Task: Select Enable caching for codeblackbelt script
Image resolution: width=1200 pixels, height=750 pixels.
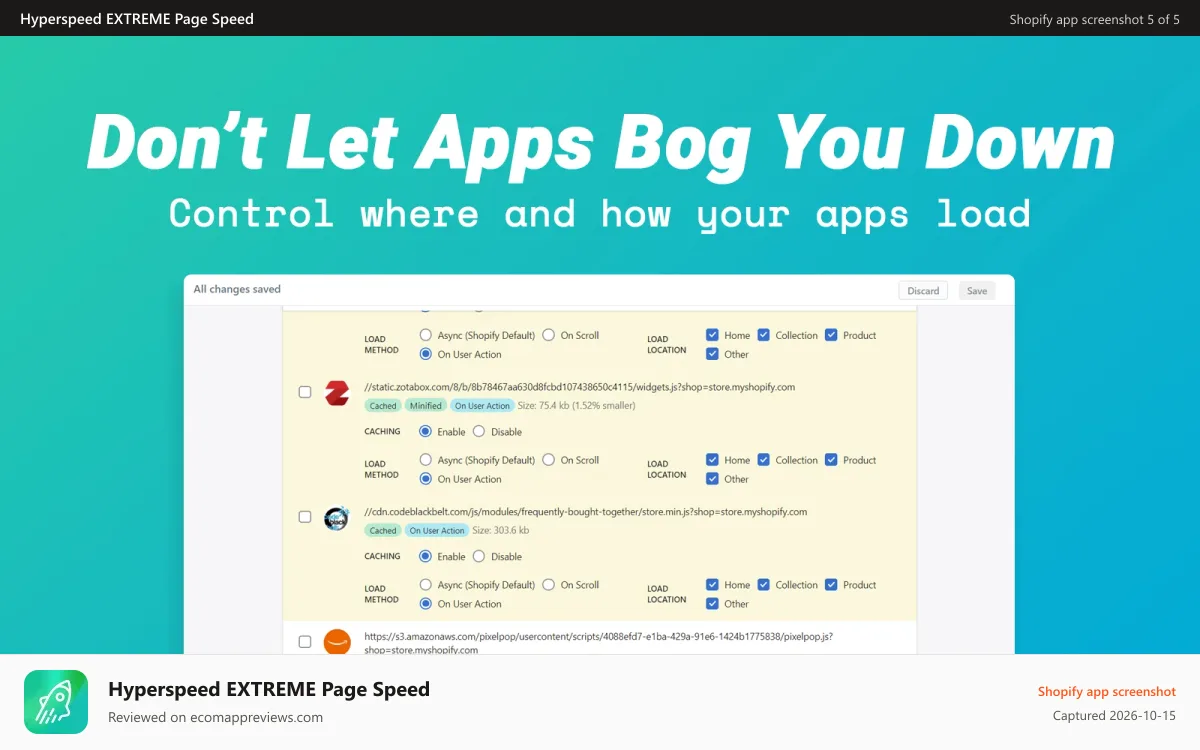Action: point(425,556)
